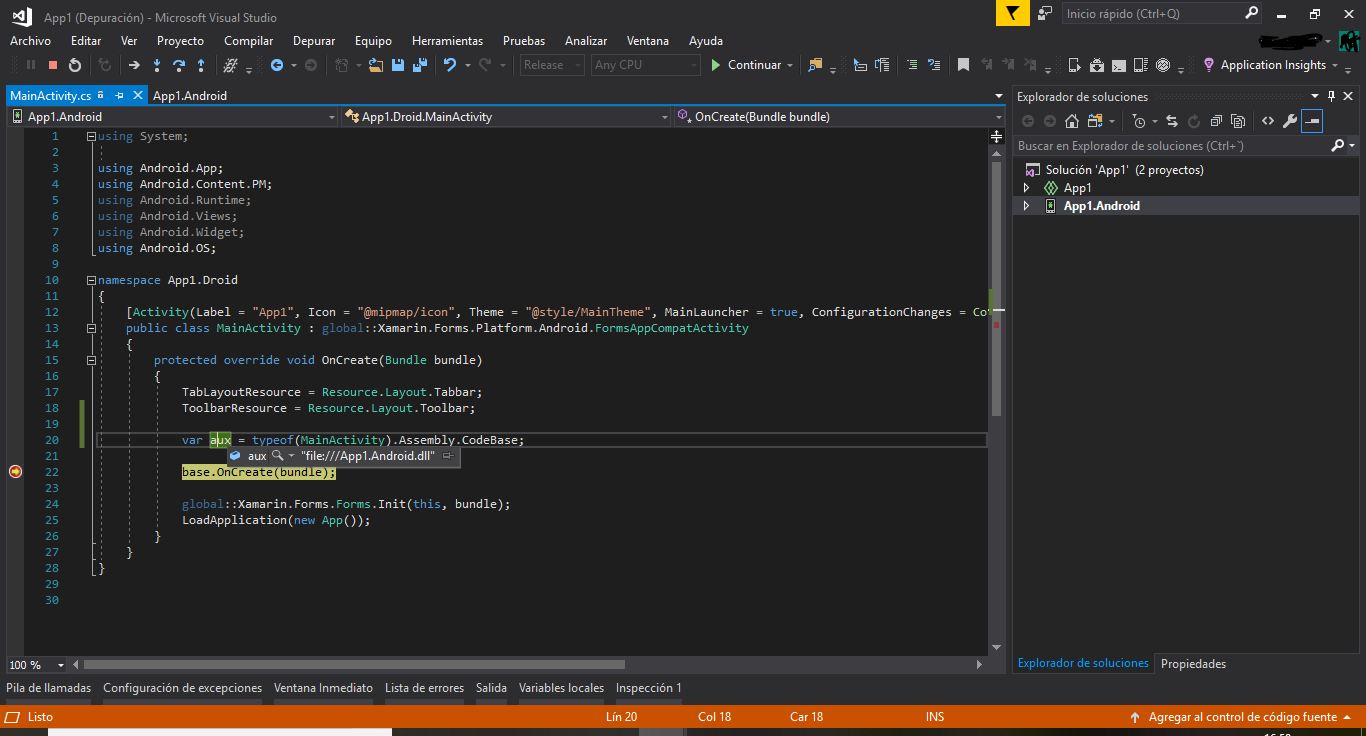Open the Any CPU platform dropdown
This screenshot has height=736, width=1366.
coord(646,65)
